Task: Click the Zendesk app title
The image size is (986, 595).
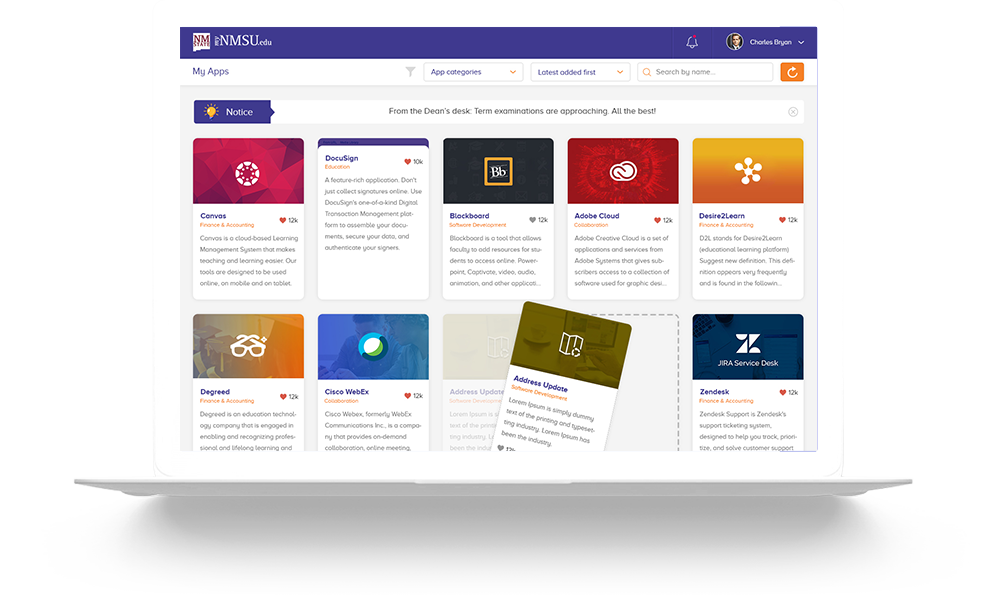Action: pyautogui.click(x=714, y=392)
